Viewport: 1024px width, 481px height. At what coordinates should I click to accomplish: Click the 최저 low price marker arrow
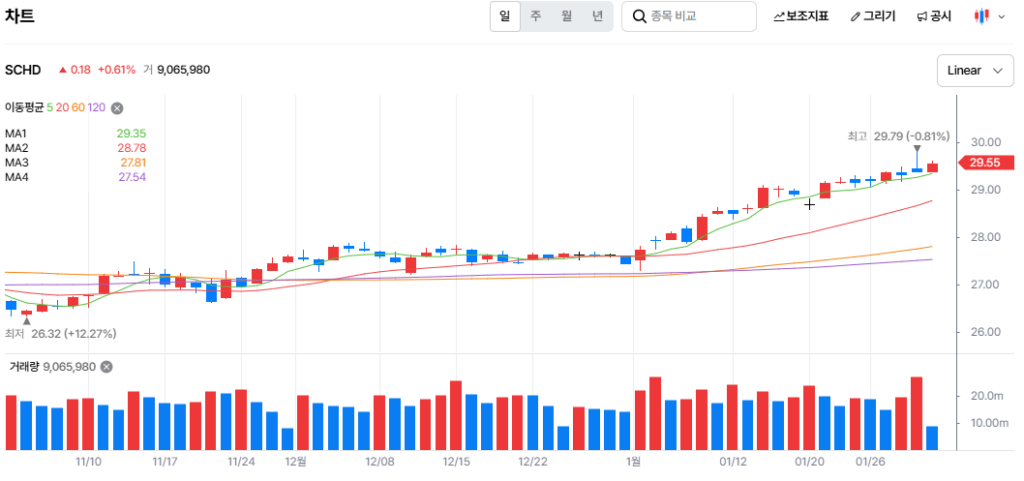click(x=26, y=321)
